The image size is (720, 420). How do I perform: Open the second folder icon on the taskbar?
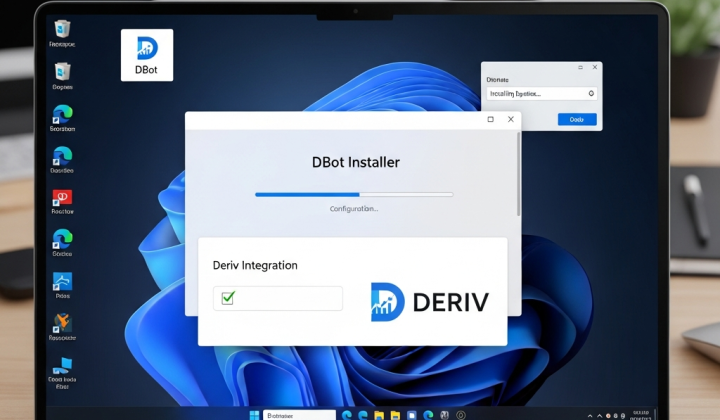coord(395,415)
